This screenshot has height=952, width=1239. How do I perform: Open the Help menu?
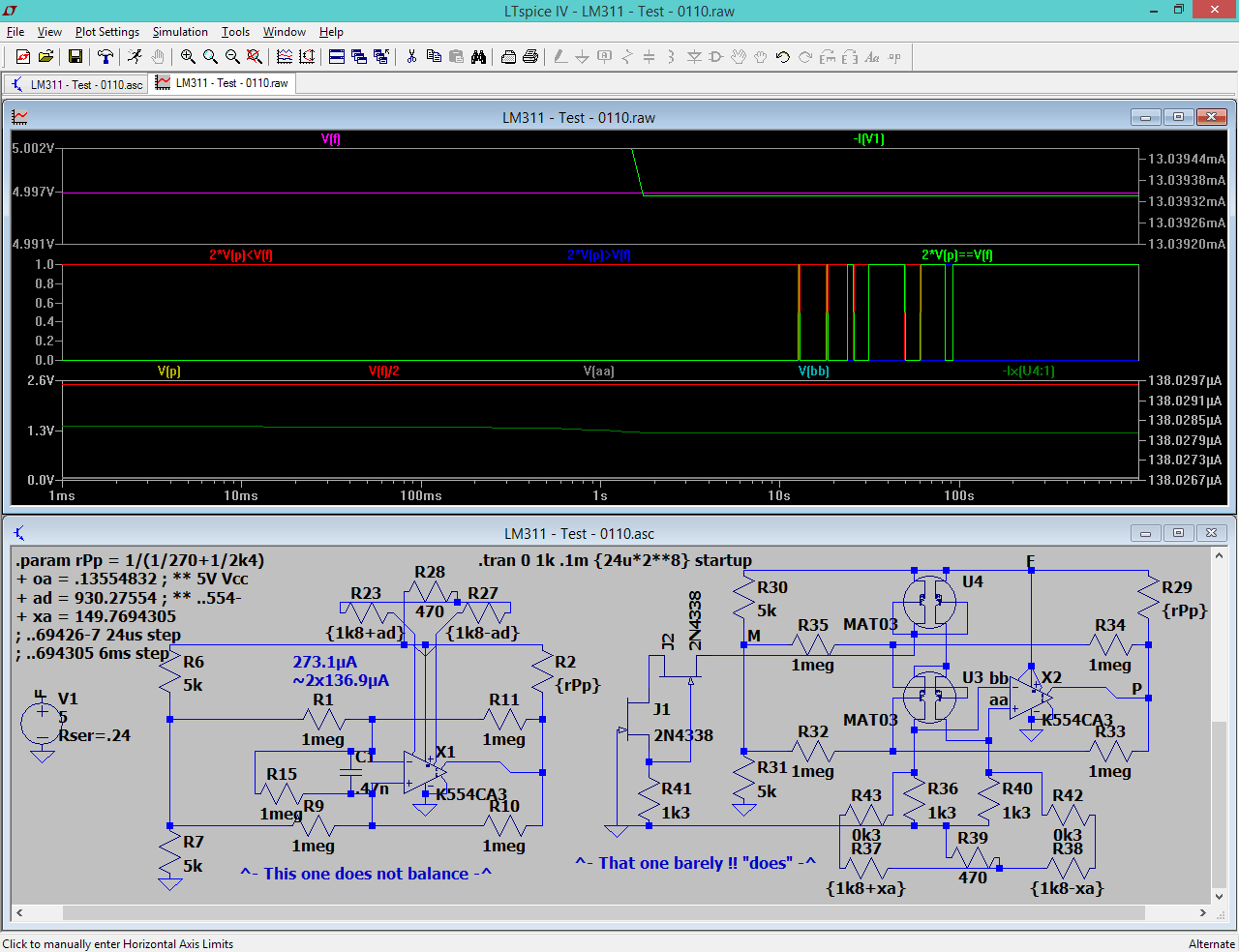(331, 32)
